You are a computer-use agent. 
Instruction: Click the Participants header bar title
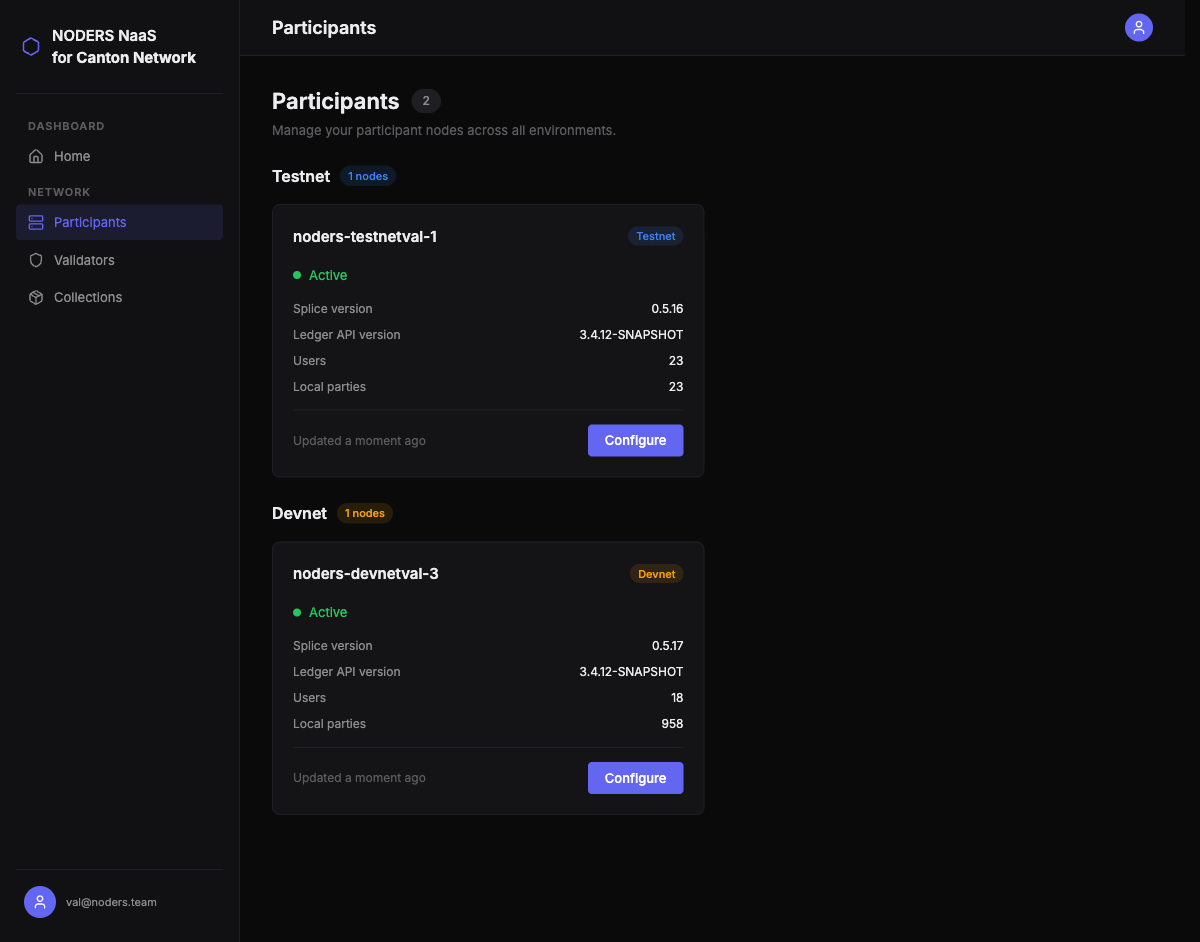tap(324, 28)
